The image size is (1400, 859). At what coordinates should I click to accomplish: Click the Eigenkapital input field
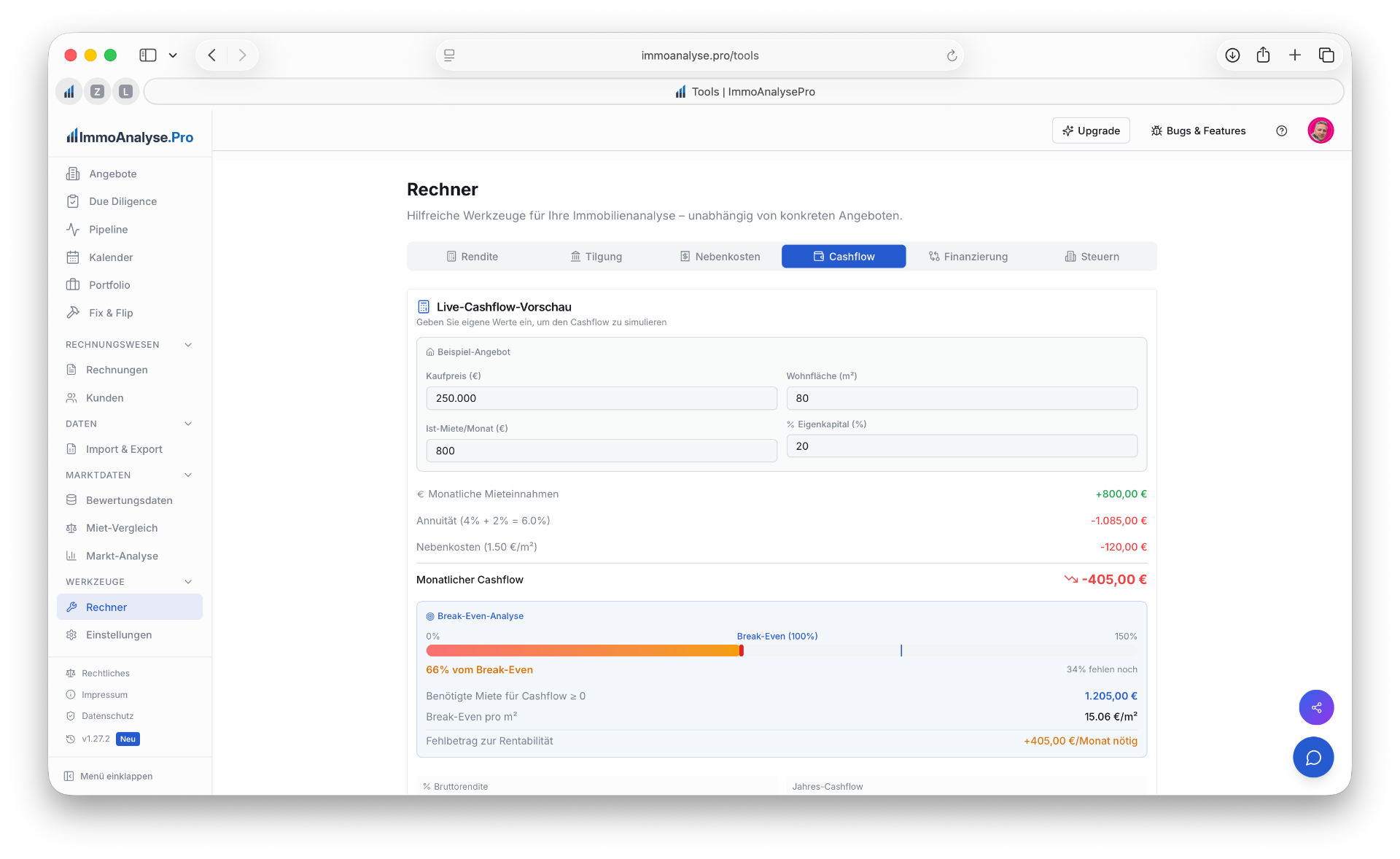pos(962,446)
